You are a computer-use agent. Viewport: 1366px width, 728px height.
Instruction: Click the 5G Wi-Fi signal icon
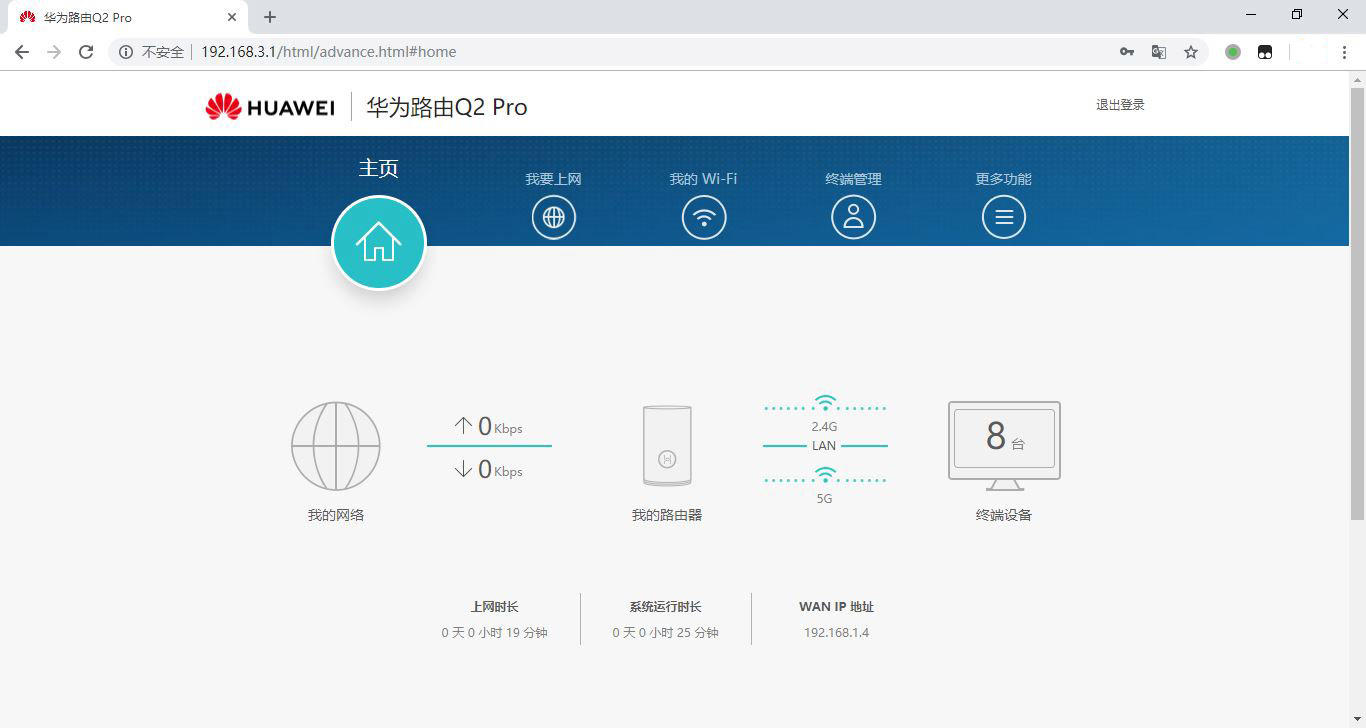[x=825, y=476]
